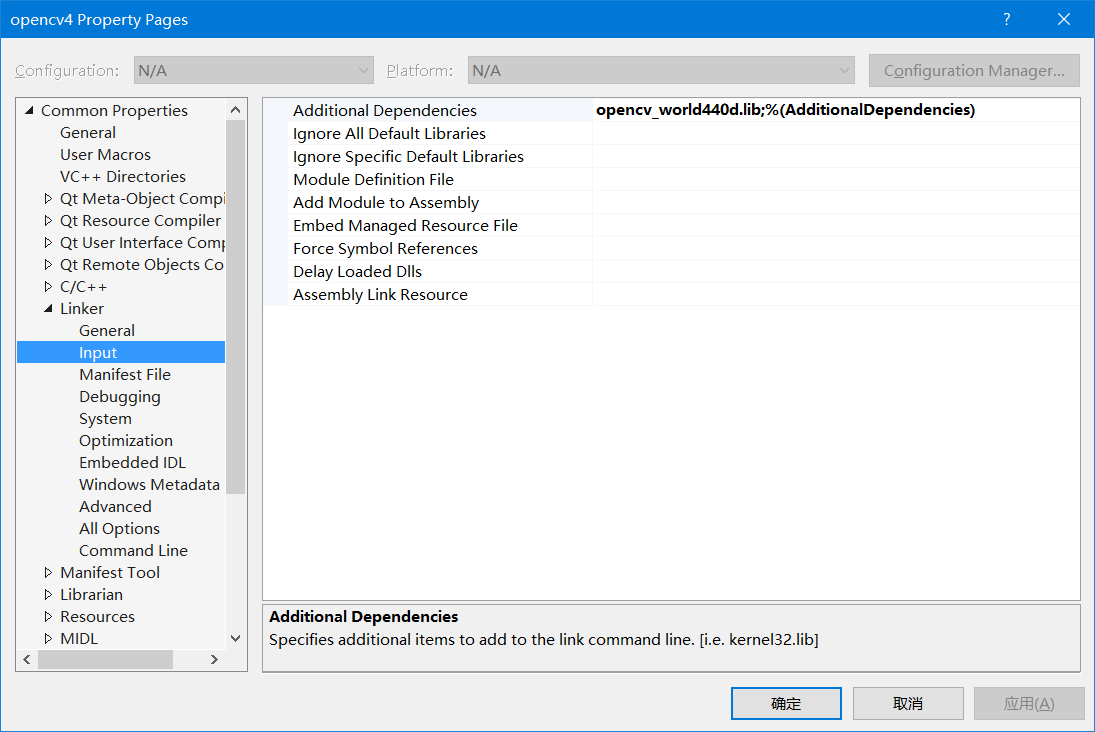Screen dimensions: 1095x732
Task: Expand the MIDL node
Action: (47, 638)
